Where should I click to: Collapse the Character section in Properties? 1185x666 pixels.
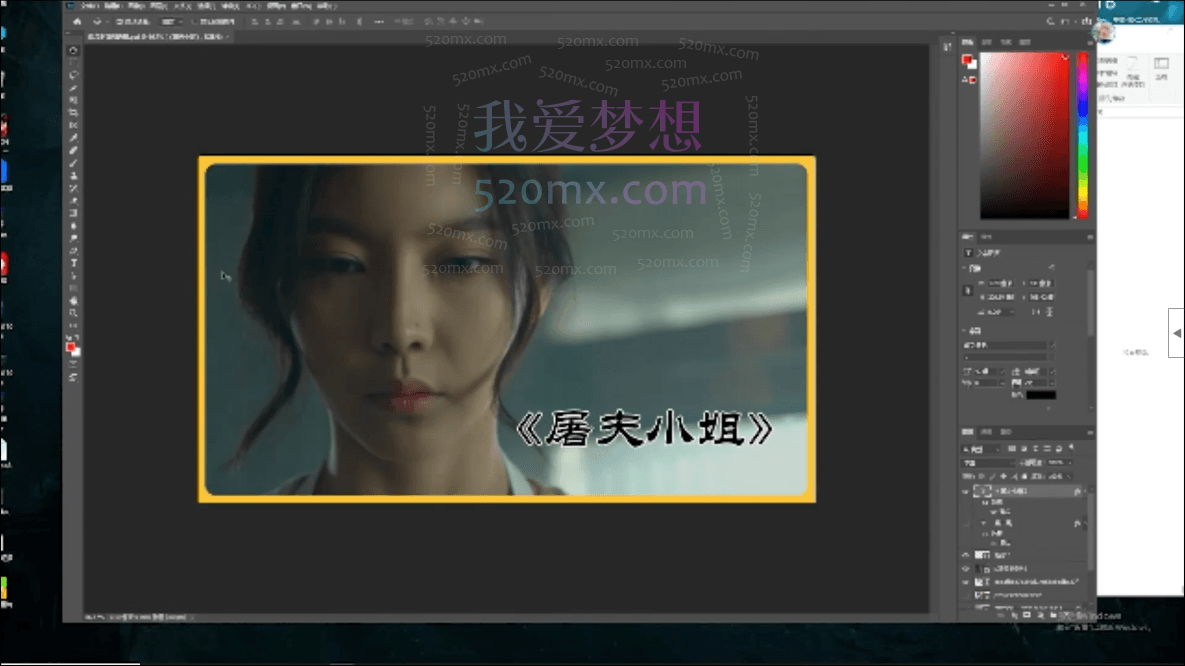pos(965,330)
